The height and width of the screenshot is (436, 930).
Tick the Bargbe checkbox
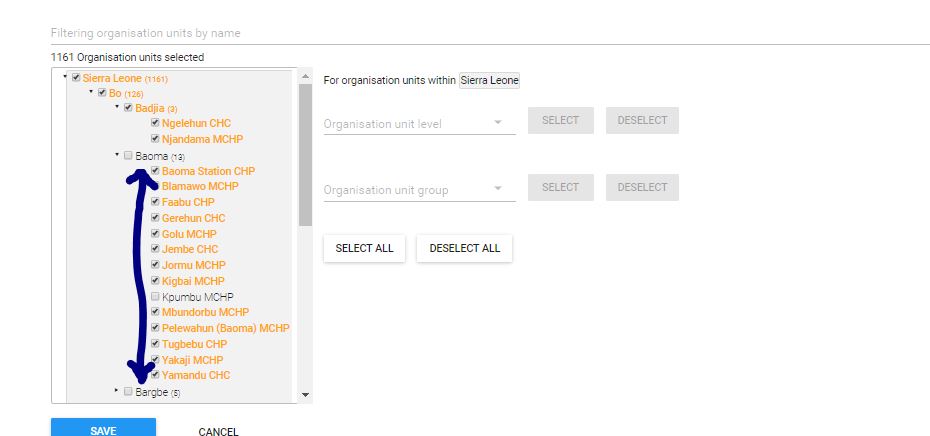[128, 392]
